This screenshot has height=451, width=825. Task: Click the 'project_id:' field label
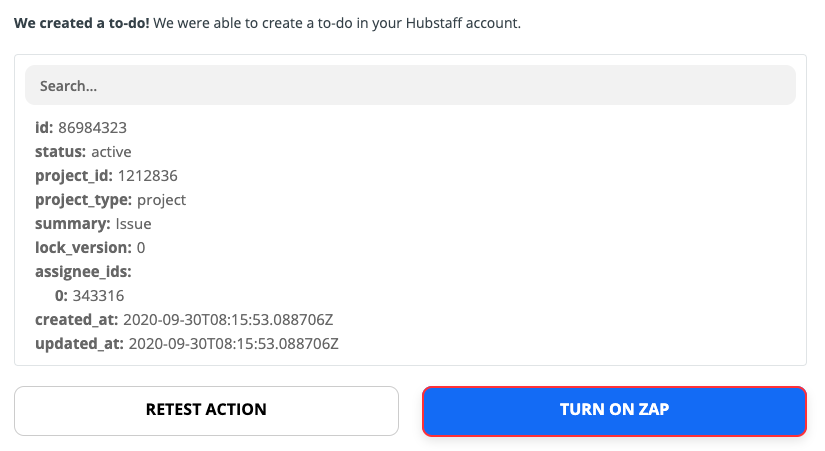pos(74,176)
